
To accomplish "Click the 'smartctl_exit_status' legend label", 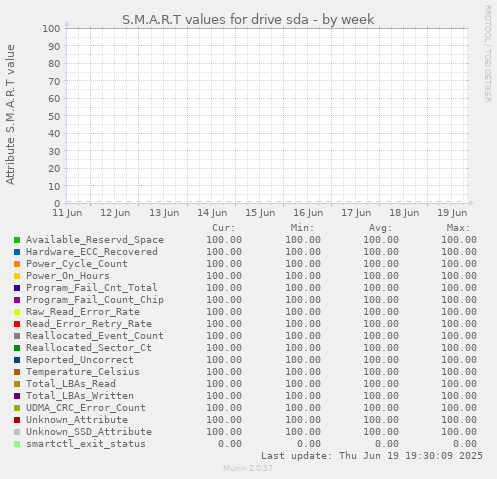I will pyautogui.click(x=86, y=444).
